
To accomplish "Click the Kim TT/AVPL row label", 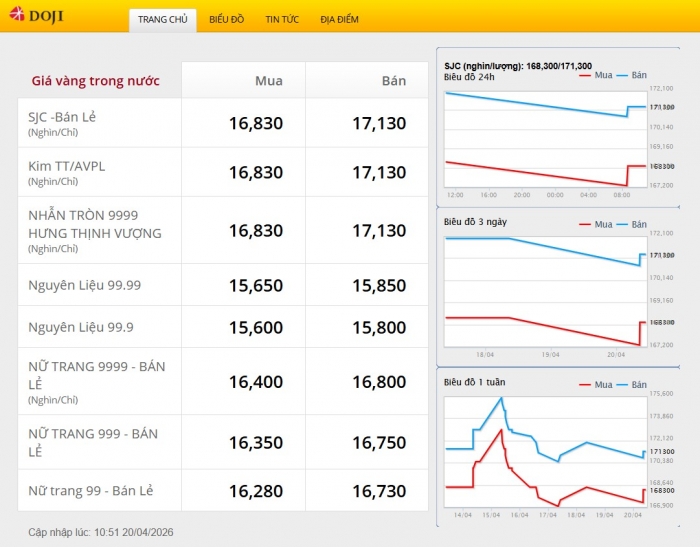I will pos(66,166).
